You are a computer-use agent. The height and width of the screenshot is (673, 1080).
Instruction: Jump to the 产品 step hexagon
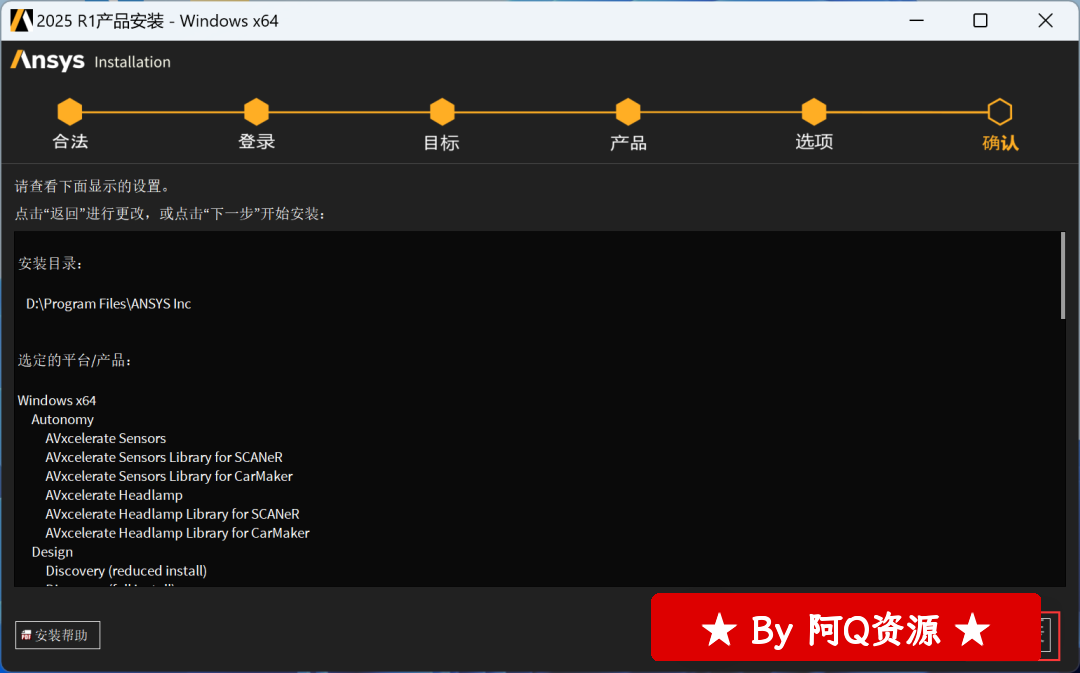[x=628, y=112]
